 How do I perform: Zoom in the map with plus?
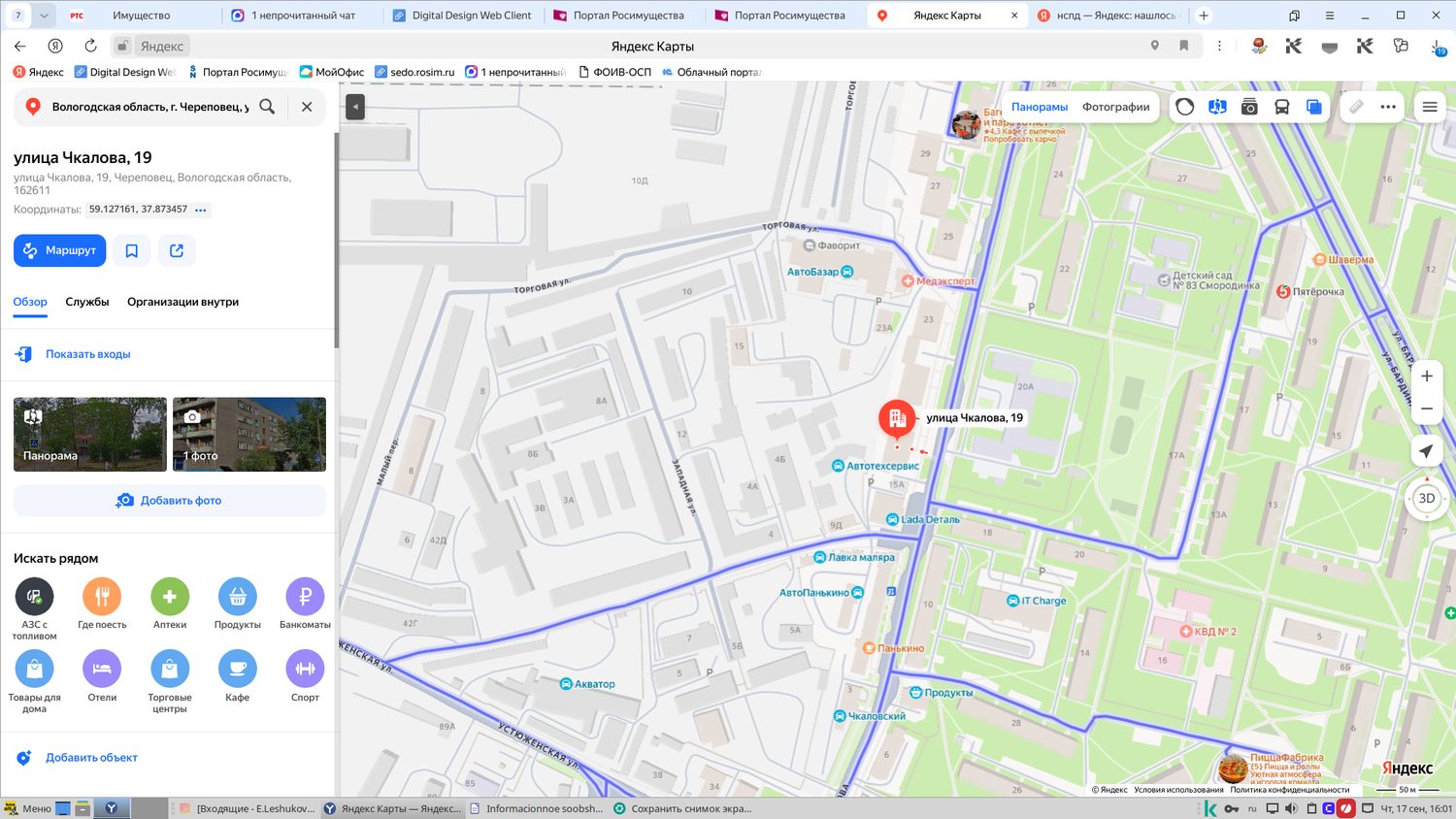1427,377
